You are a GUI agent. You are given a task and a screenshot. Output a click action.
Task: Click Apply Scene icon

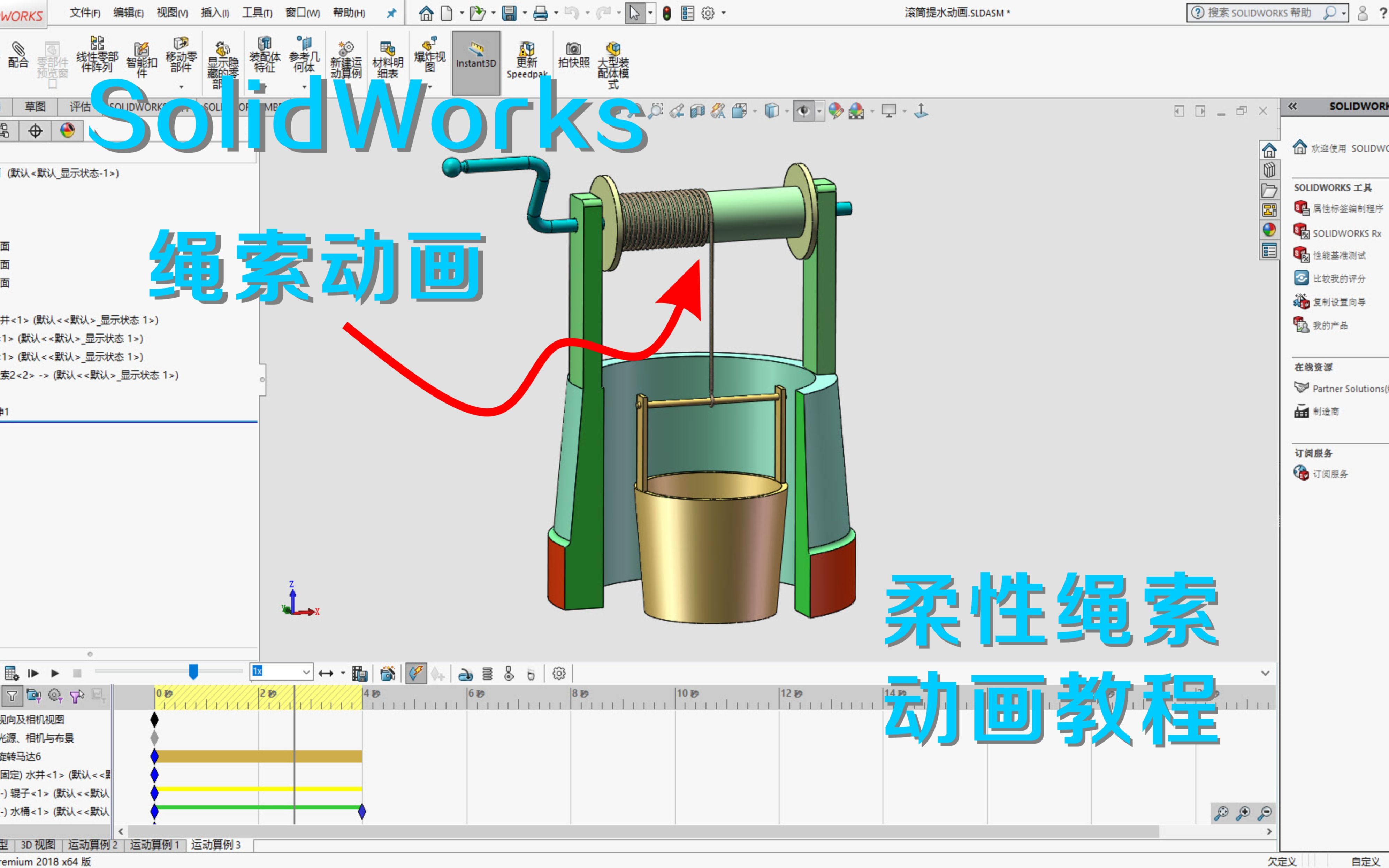coord(856,111)
